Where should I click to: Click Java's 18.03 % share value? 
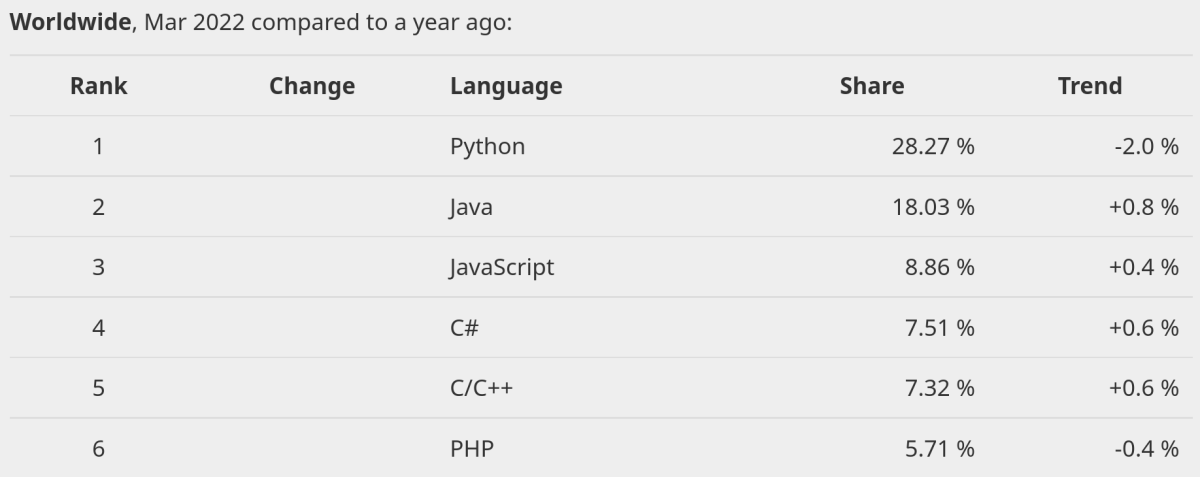pyautogui.click(x=932, y=208)
